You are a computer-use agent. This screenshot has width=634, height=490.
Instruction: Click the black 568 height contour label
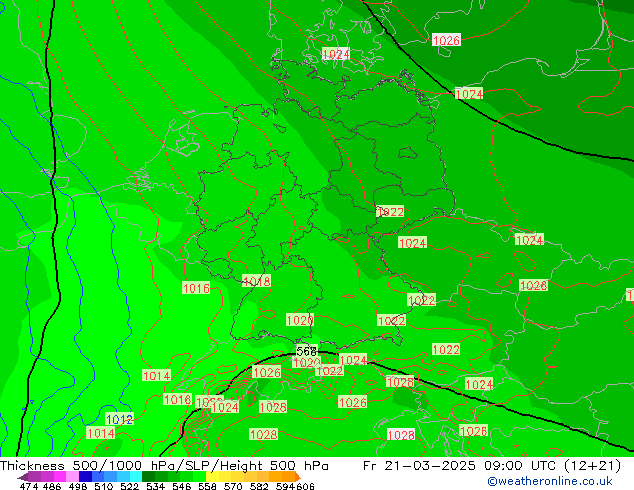[306, 351]
